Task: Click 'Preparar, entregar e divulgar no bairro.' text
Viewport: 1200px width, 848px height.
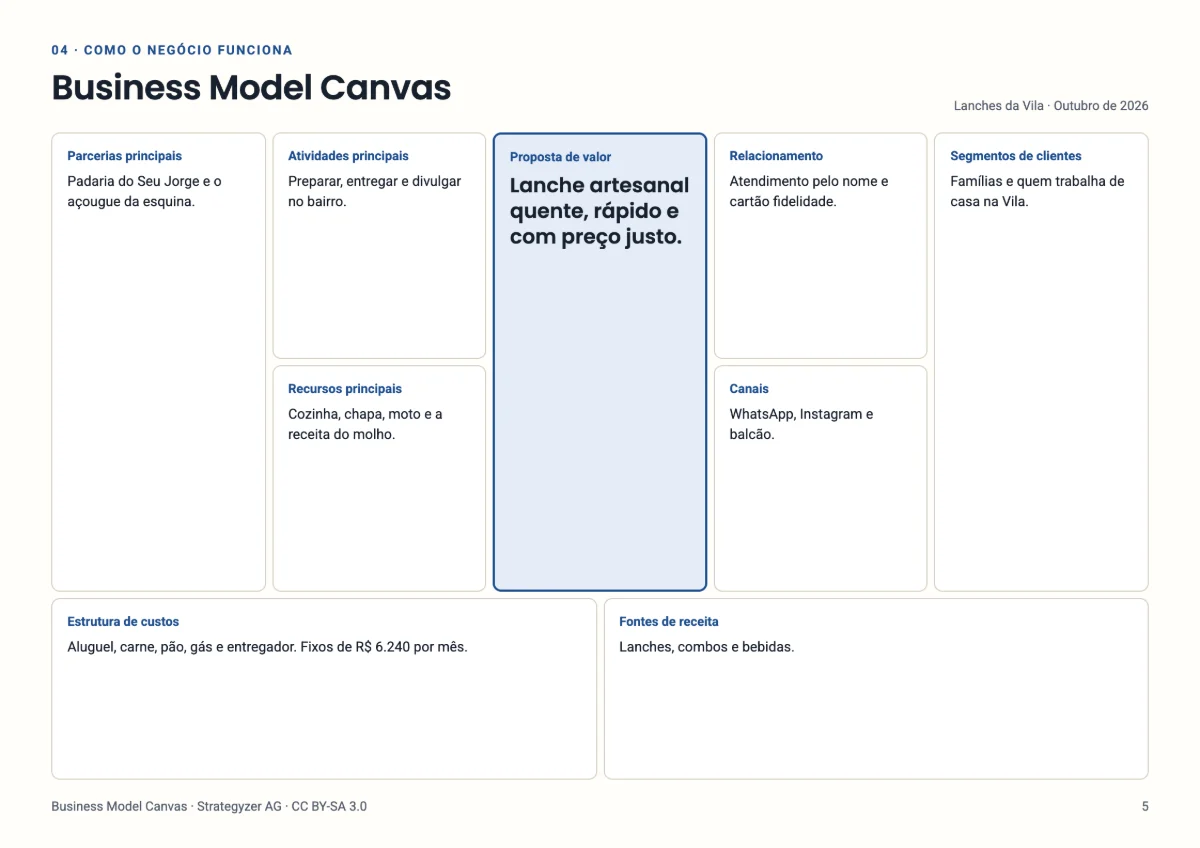Action: click(x=375, y=191)
